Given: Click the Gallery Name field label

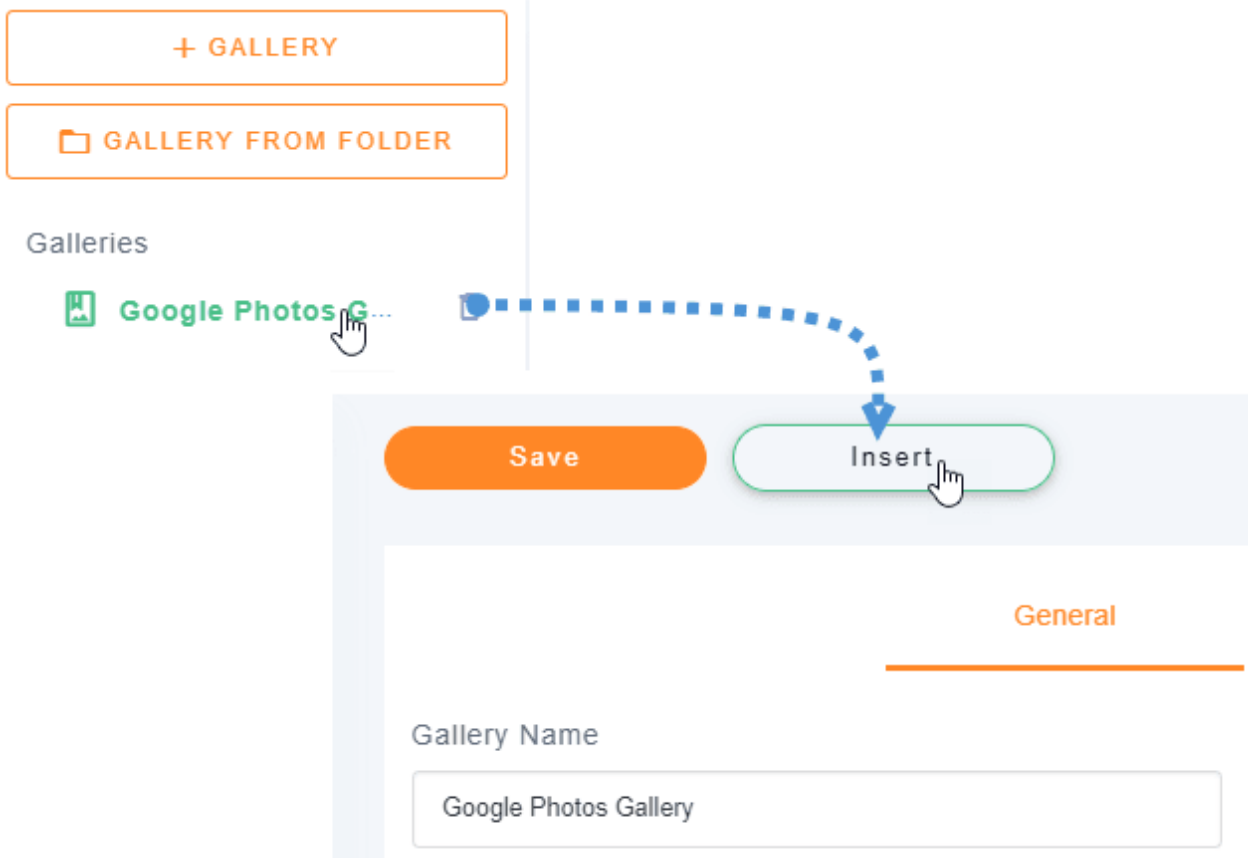Looking at the screenshot, I should (505, 735).
